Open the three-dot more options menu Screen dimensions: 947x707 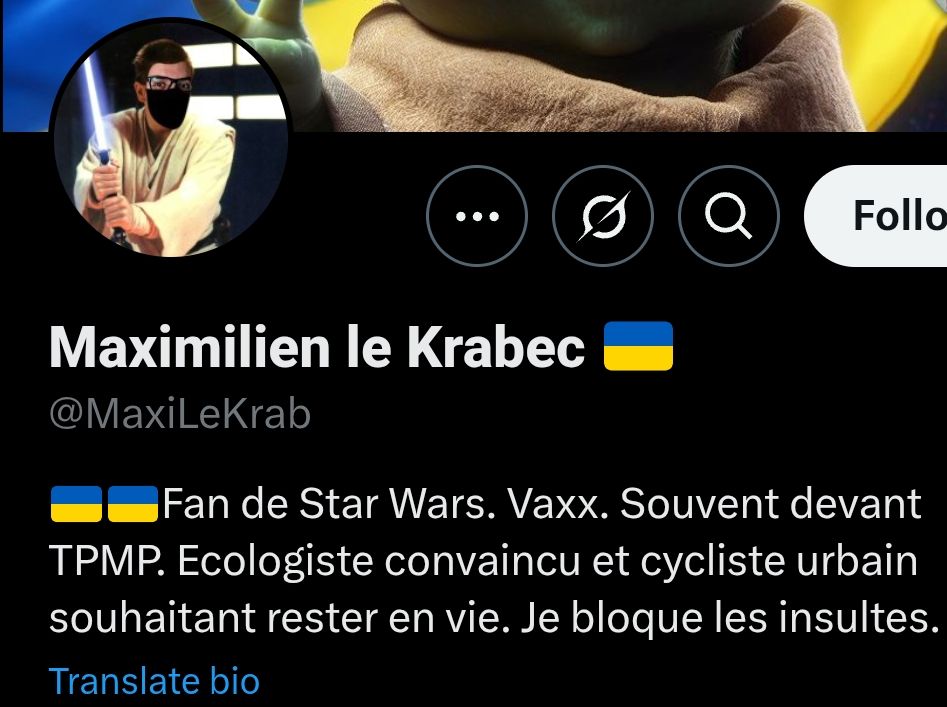coord(477,216)
